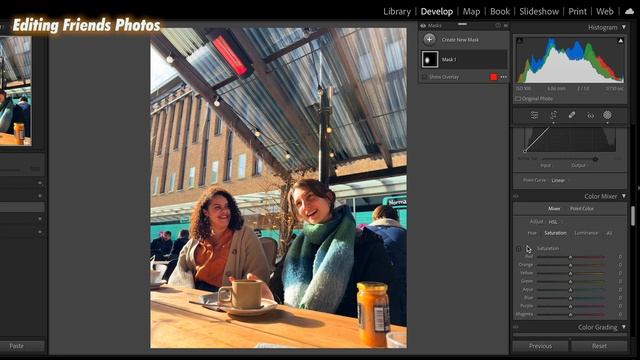Click the Masks panel help icon

498,25
